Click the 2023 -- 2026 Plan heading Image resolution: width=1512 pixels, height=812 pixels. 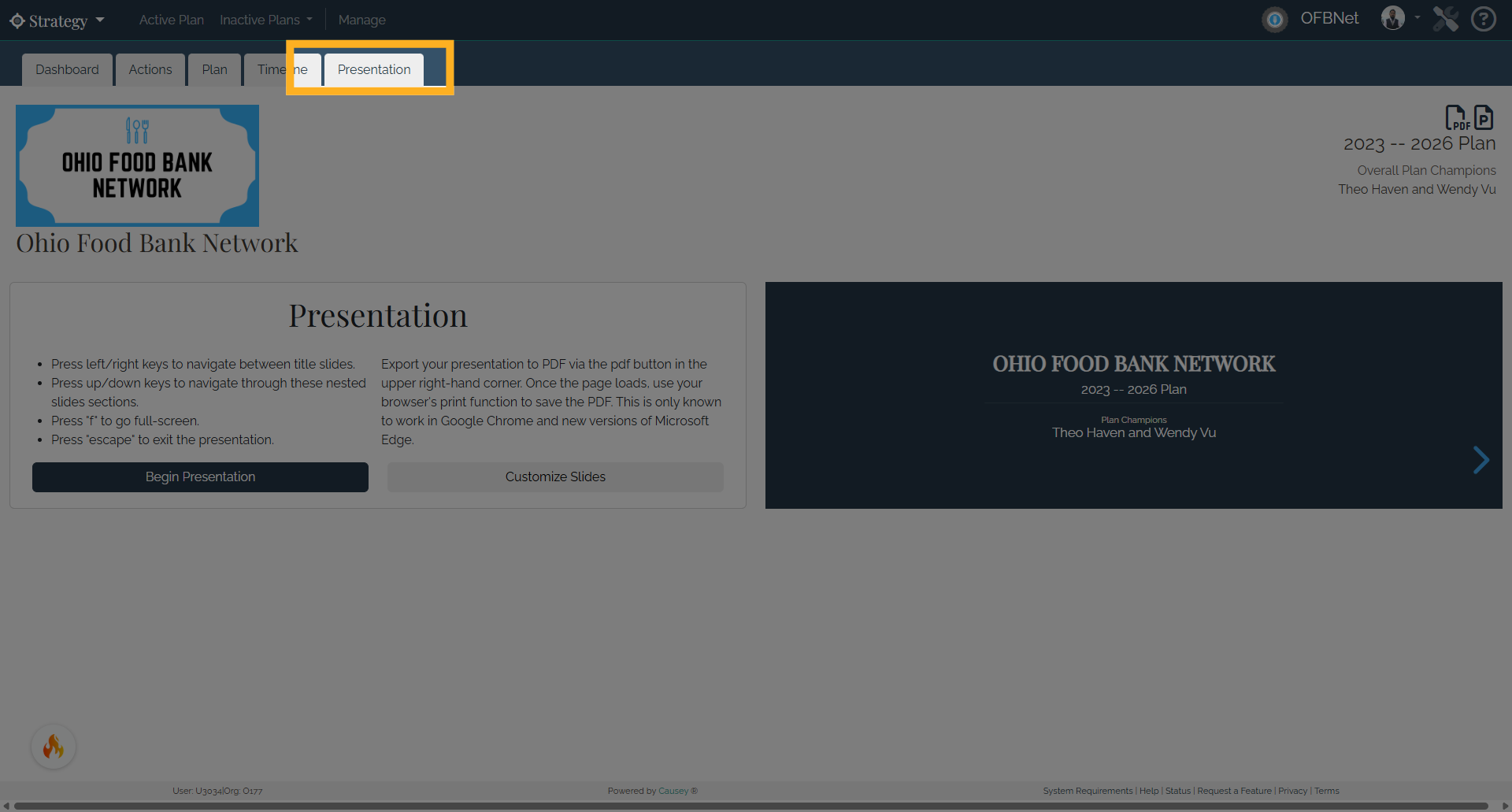click(x=1419, y=144)
